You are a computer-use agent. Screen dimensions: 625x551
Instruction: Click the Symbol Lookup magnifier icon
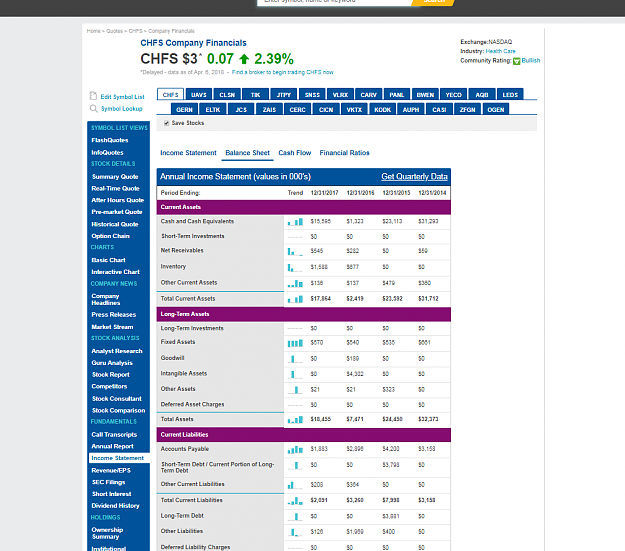[93, 108]
